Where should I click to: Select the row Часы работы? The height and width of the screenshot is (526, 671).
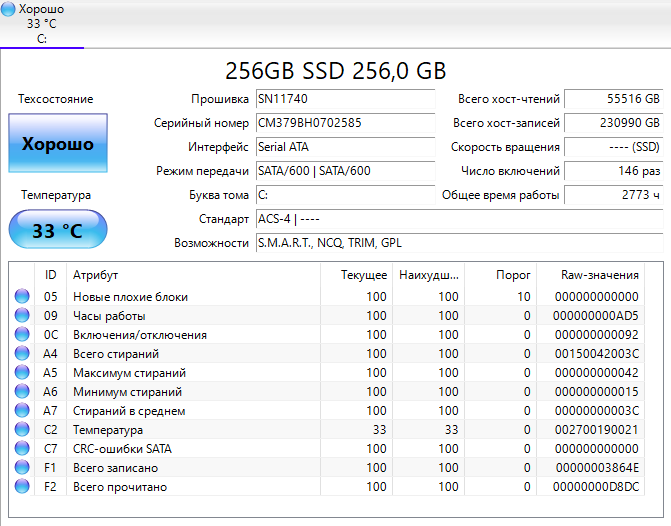pyautogui.click(x=327, y=315)
